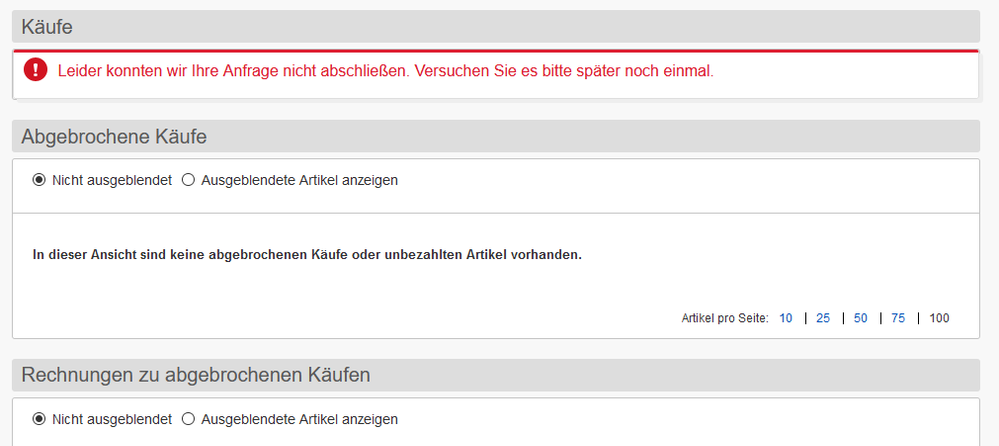The height and width of the screenshot is (446, 999).
Task: Click Ausgeblendete Artikel anzeigen label in Rechnungen section
Action: (x=300, y=419)
